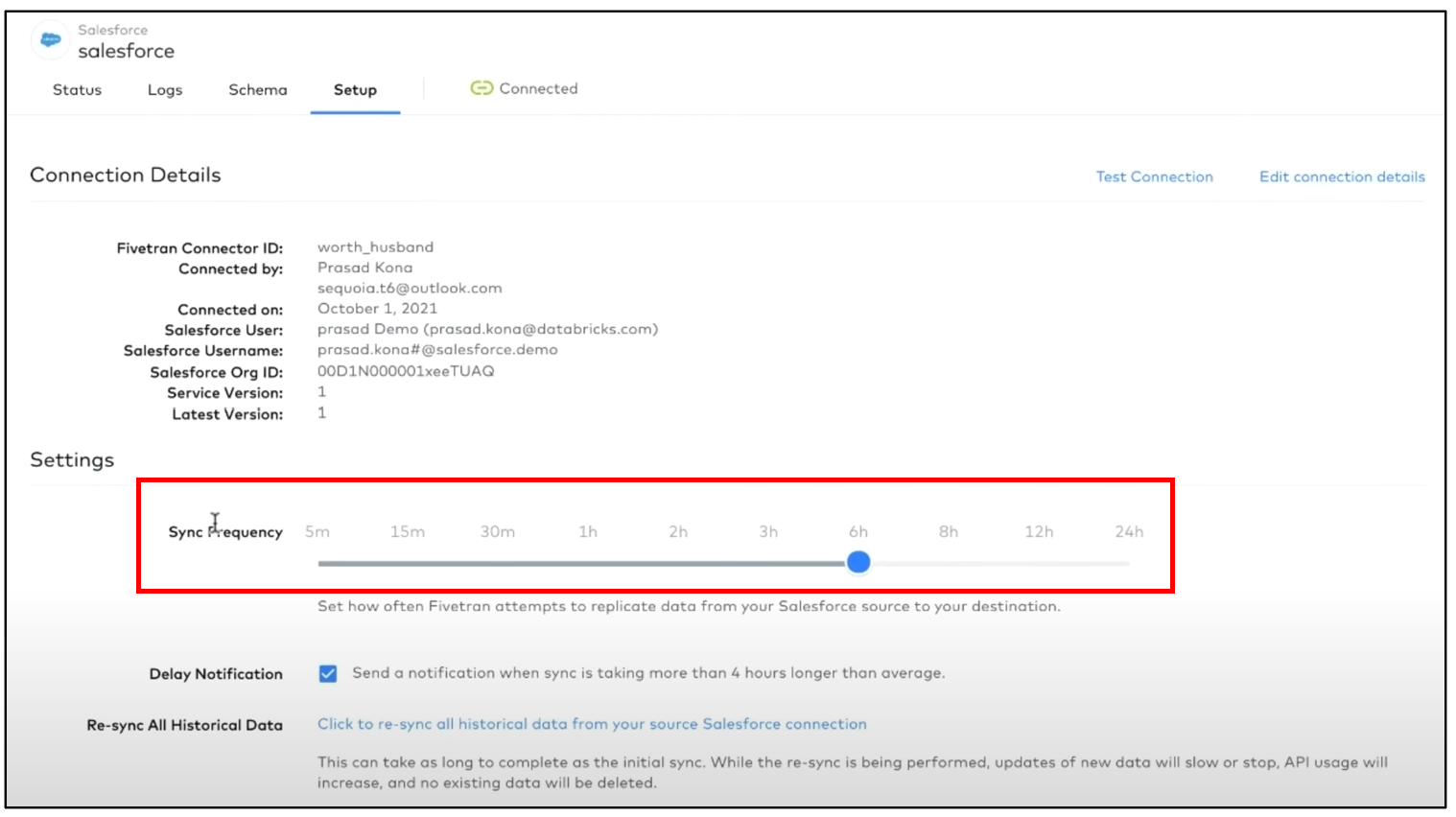Pick the 2h sync frequency option

pyautogui.click(x=678, y=532)
